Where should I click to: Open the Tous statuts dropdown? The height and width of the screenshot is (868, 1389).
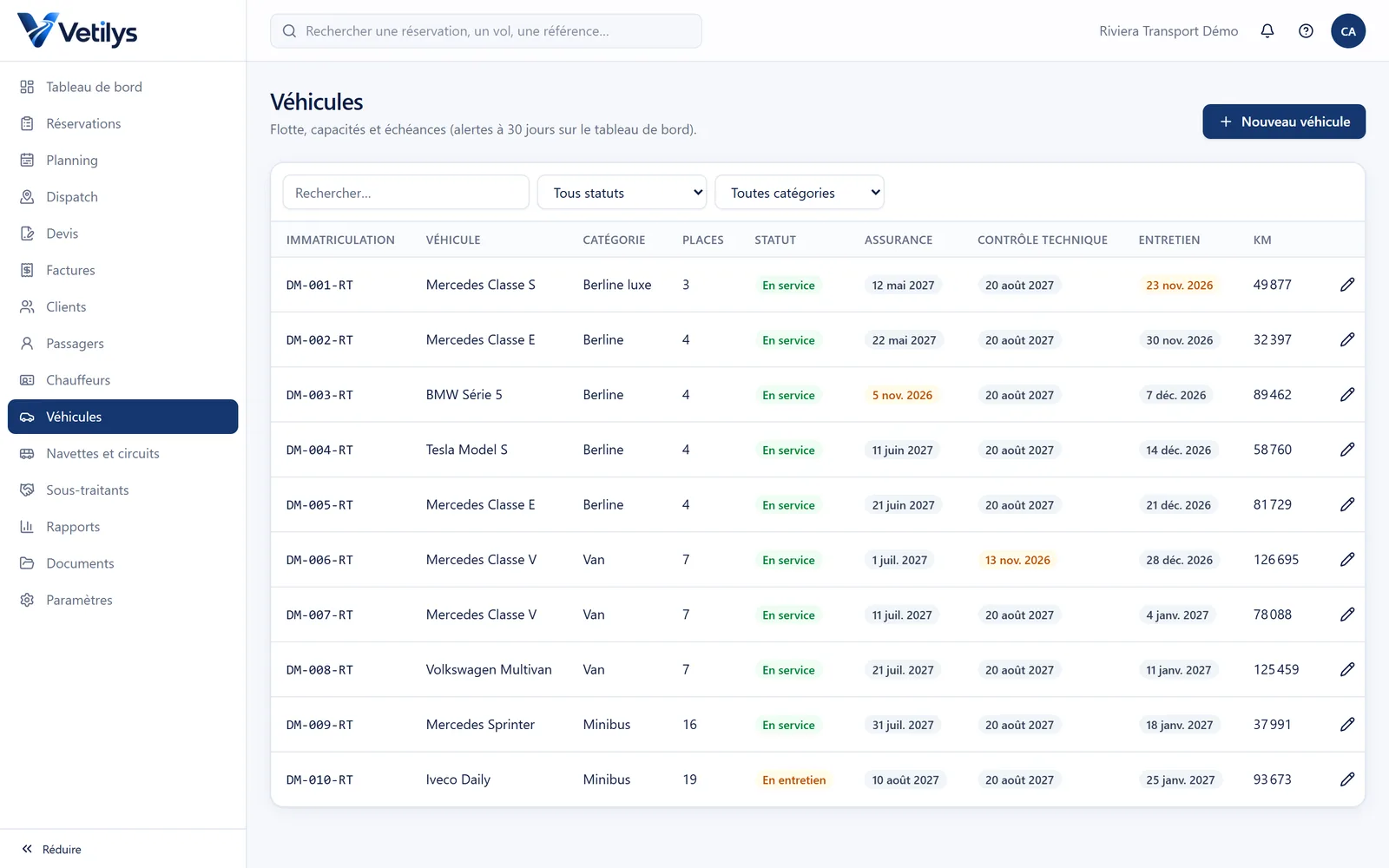(x=622, y=193)
